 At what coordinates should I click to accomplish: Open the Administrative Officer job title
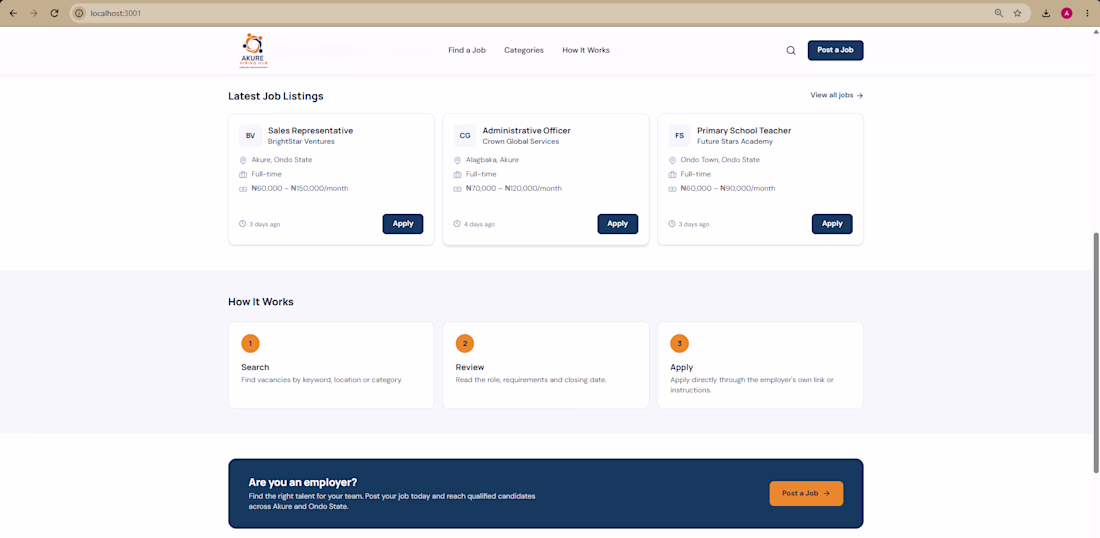pyautogui.click(x=526, y=130)
